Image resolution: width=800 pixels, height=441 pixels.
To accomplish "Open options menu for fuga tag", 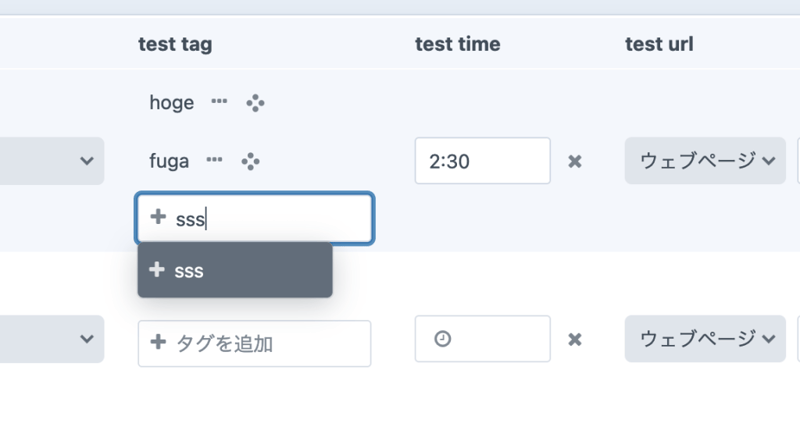I will [214, 160].
